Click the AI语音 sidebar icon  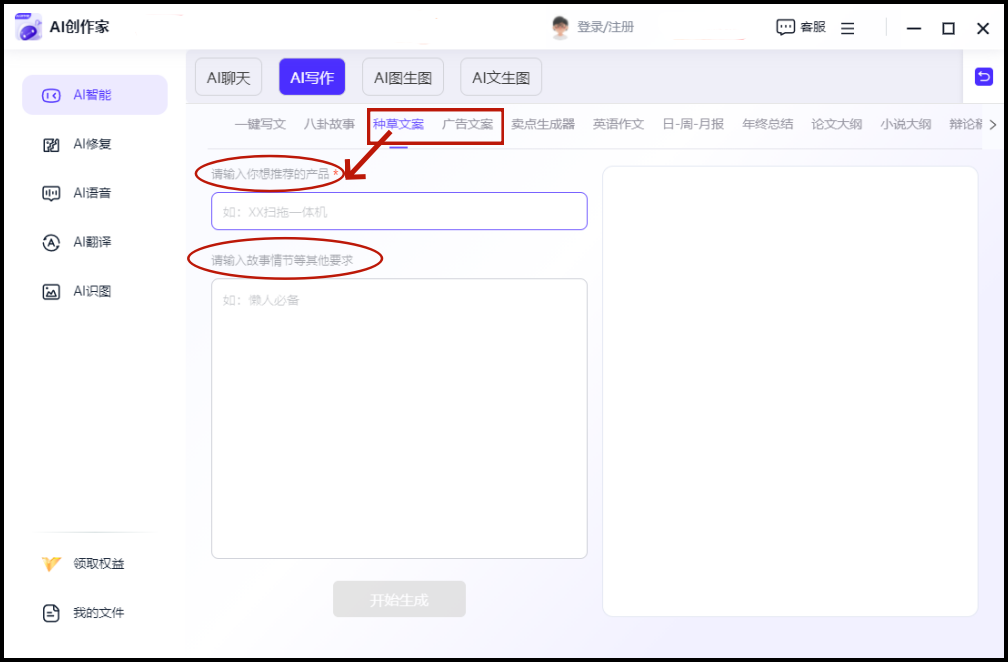tap(51, 193)
